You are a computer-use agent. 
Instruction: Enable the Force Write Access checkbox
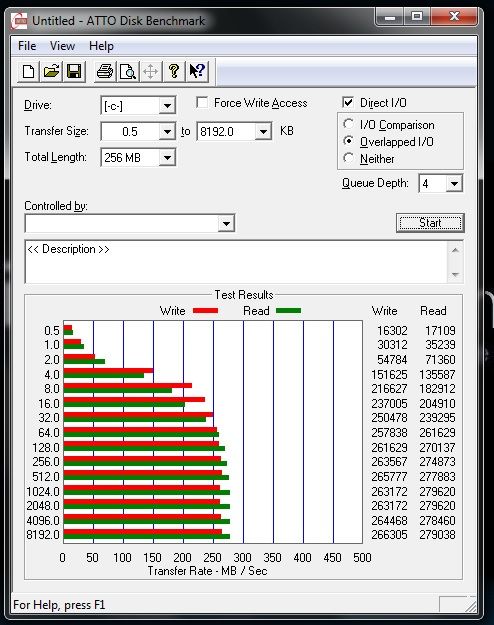tap(202, 102)
